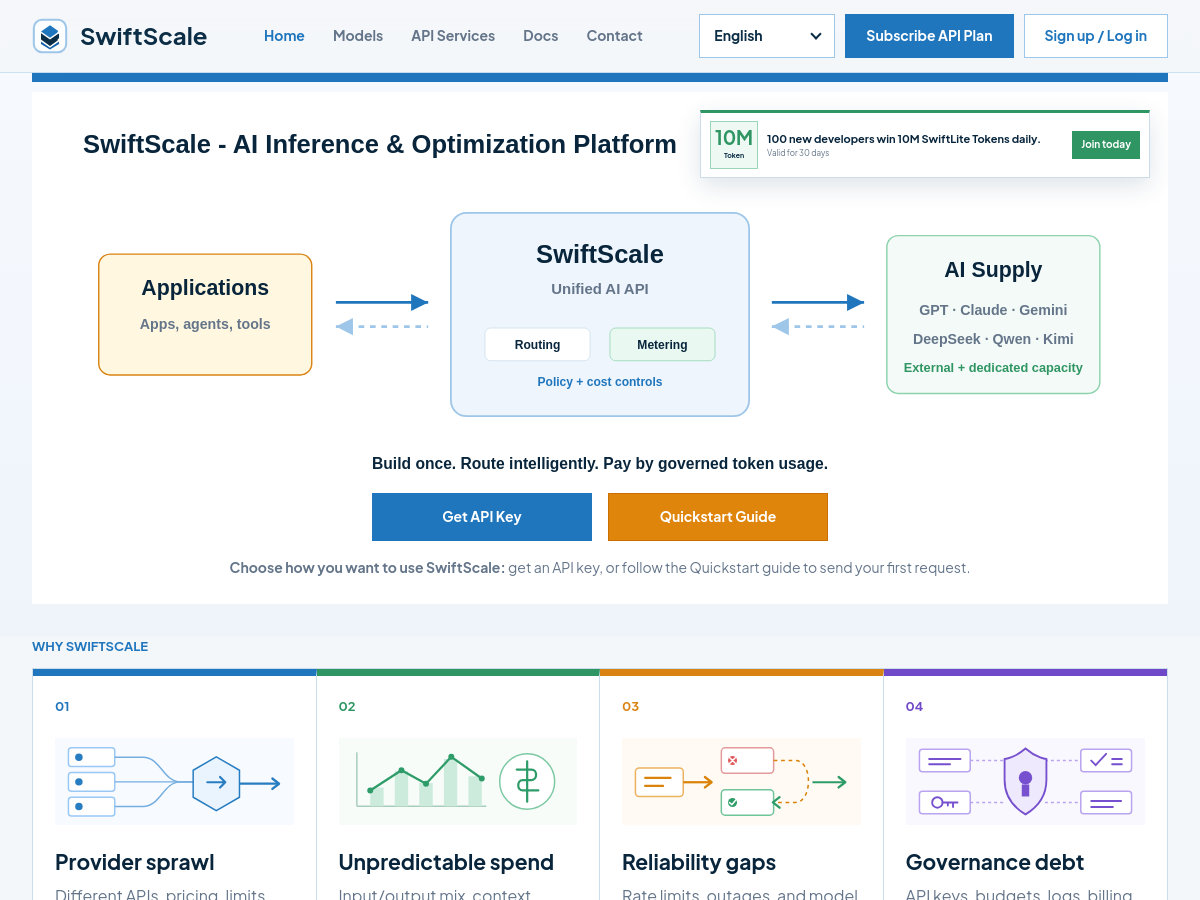Click the Routing chip in diagram
1200x900 pixels.
pos(538,344)
